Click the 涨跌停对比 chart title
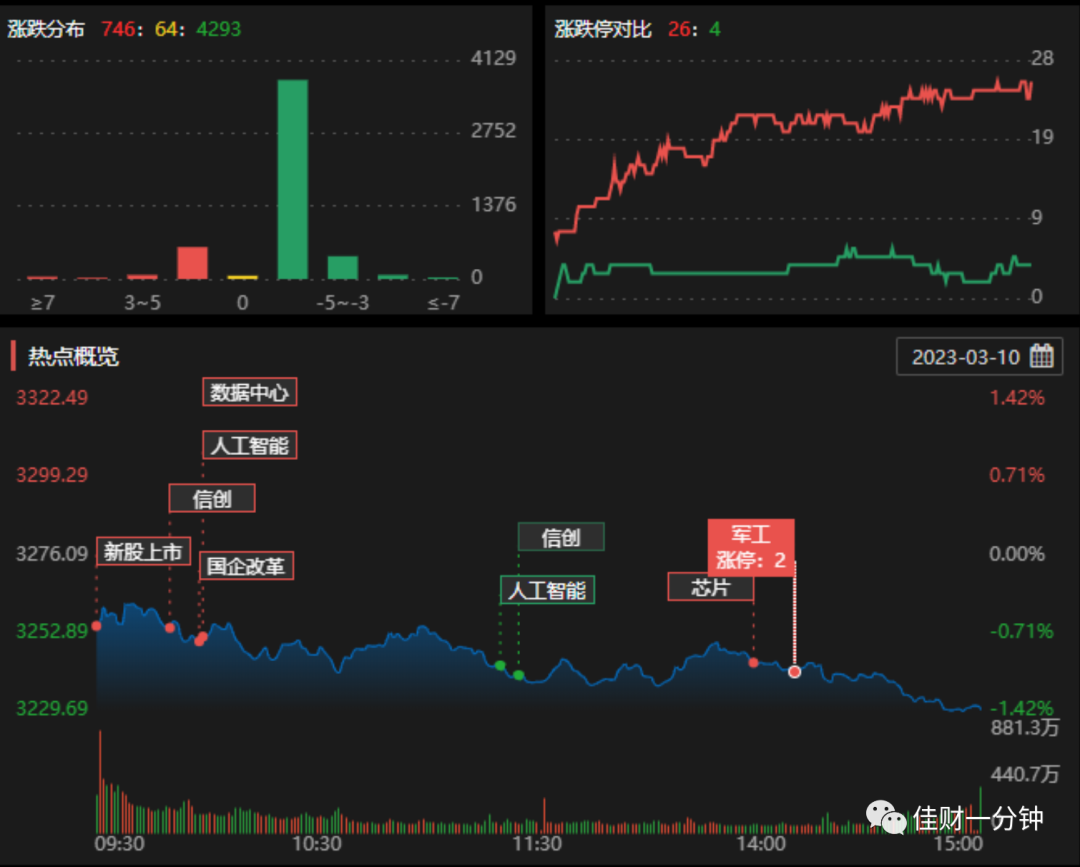 tap(603, 29)
